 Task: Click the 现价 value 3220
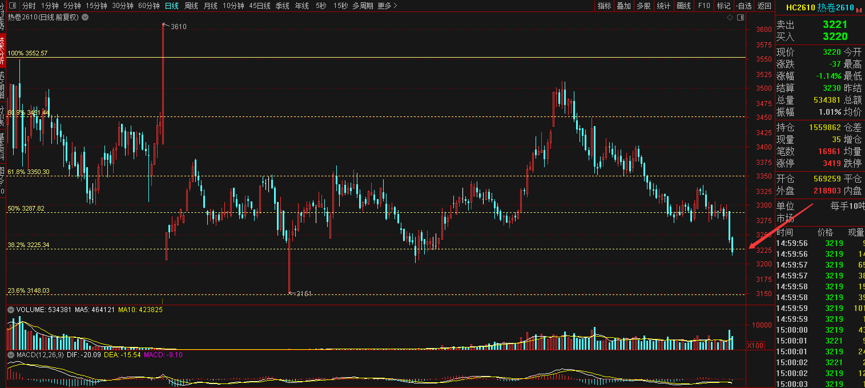click(832, 52)
